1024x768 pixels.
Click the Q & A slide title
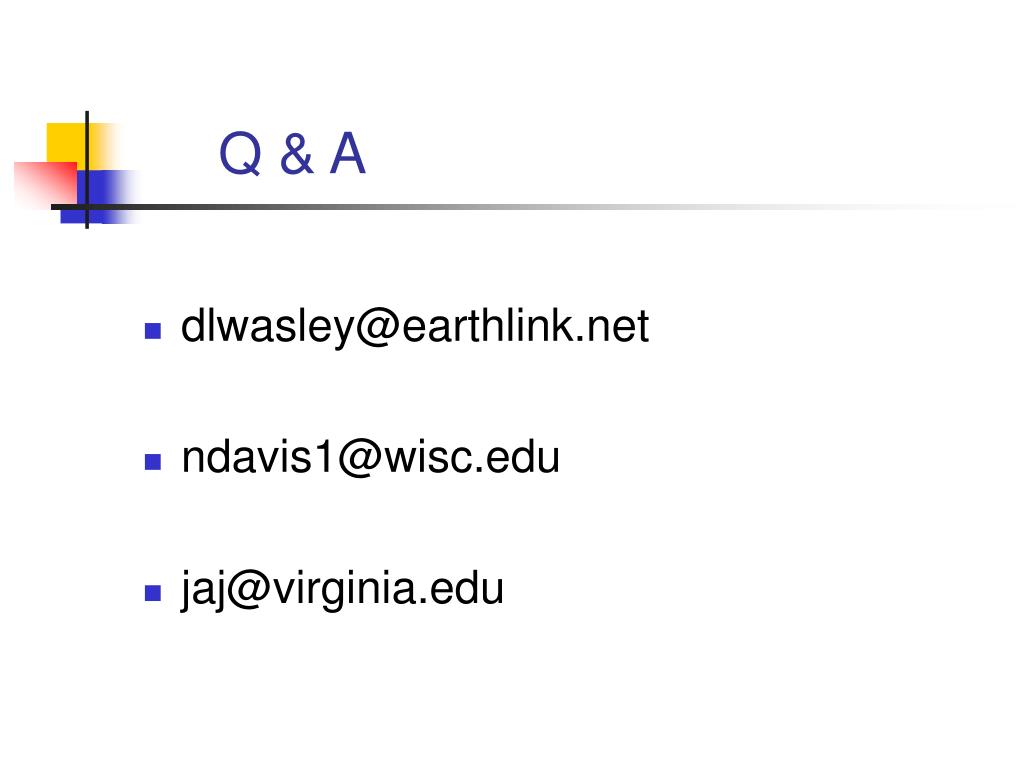pos(292,154)
